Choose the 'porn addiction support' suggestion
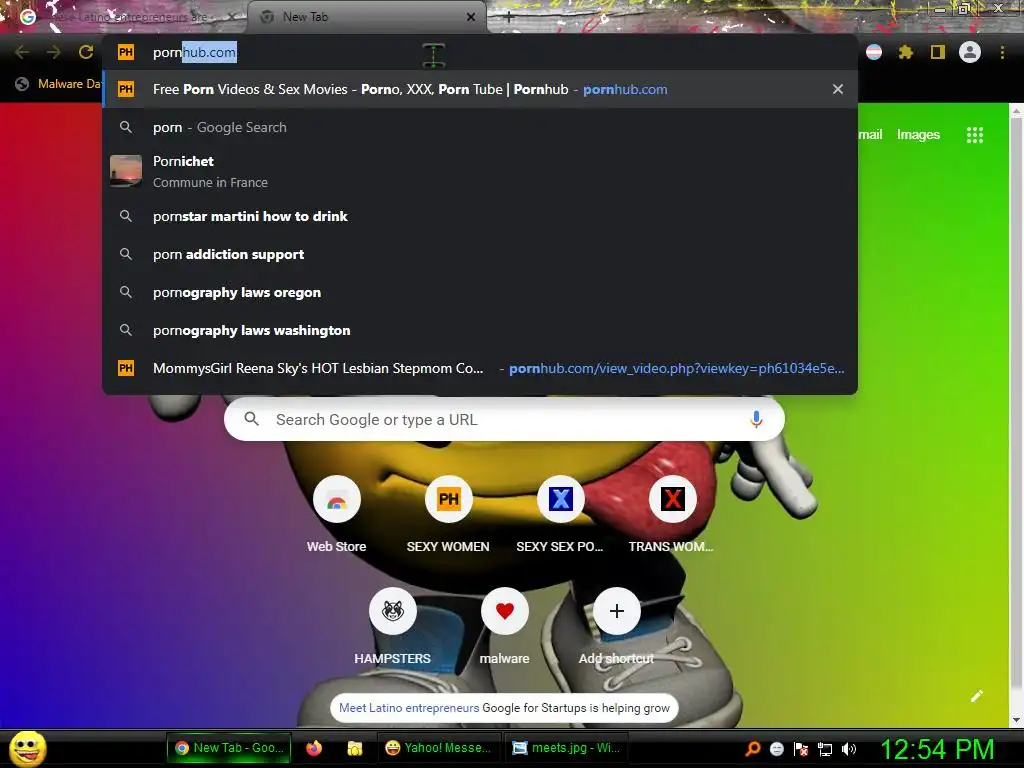The width and height of the screenshot is (1024, 768). pyautogui.click(x=480, y=254)
